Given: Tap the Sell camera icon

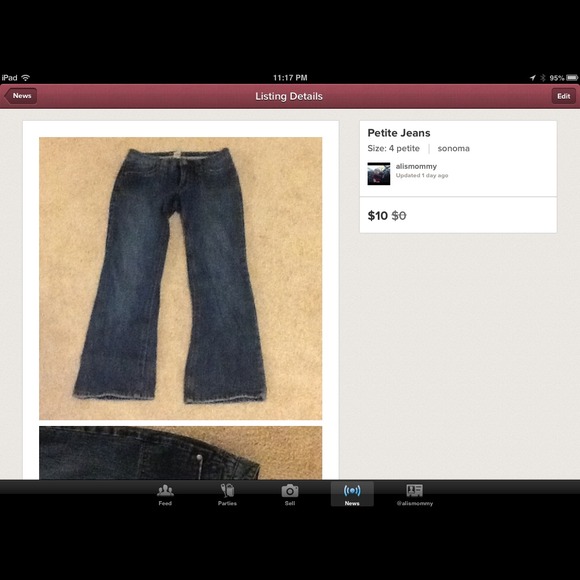Looking at the screenshot, I should (x=290, y=491).
